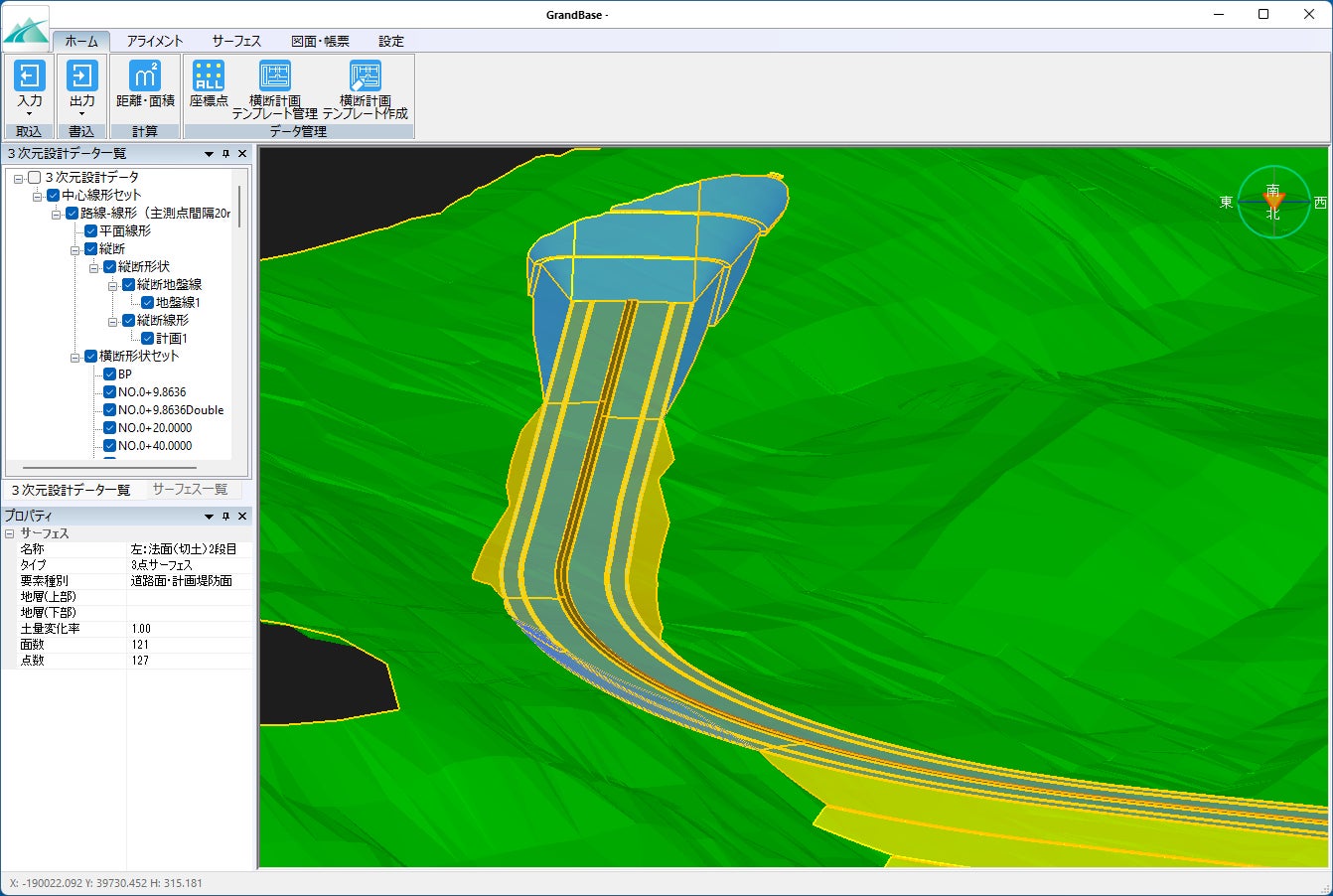This screenshot has height=896, width=1333.
Task: Collapse the 横断形状セット tree node
Action: pos(74,357)
